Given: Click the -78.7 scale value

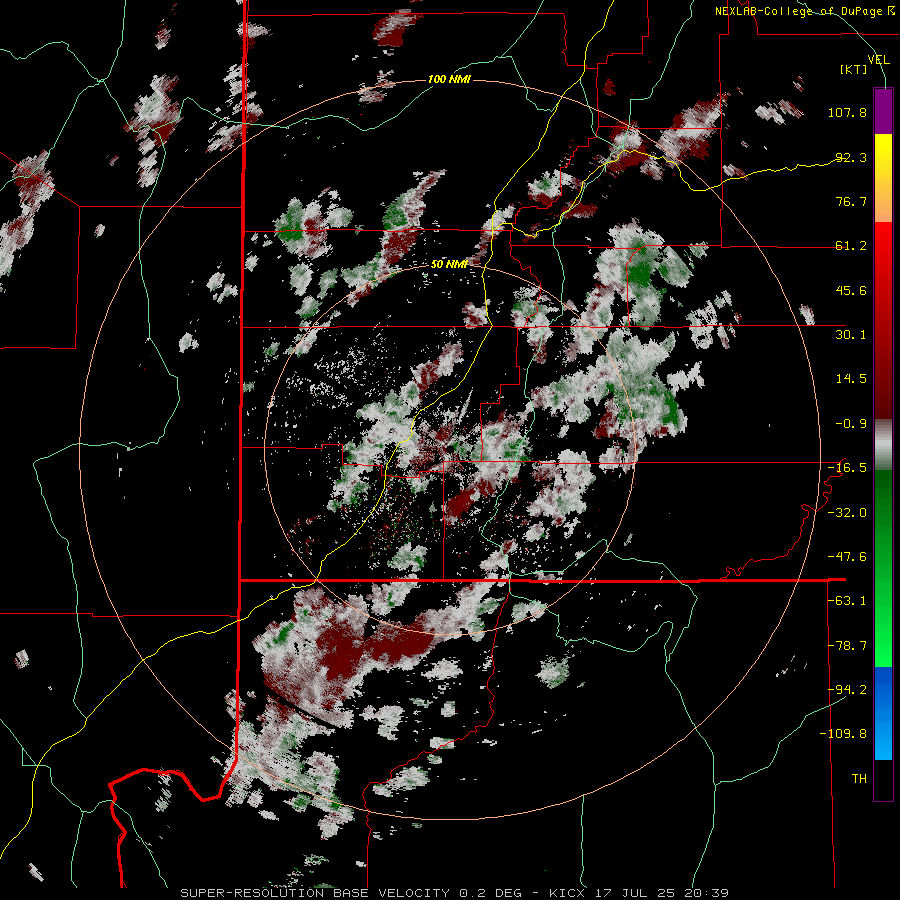Looking at the screenshot, I should (847, 646).
